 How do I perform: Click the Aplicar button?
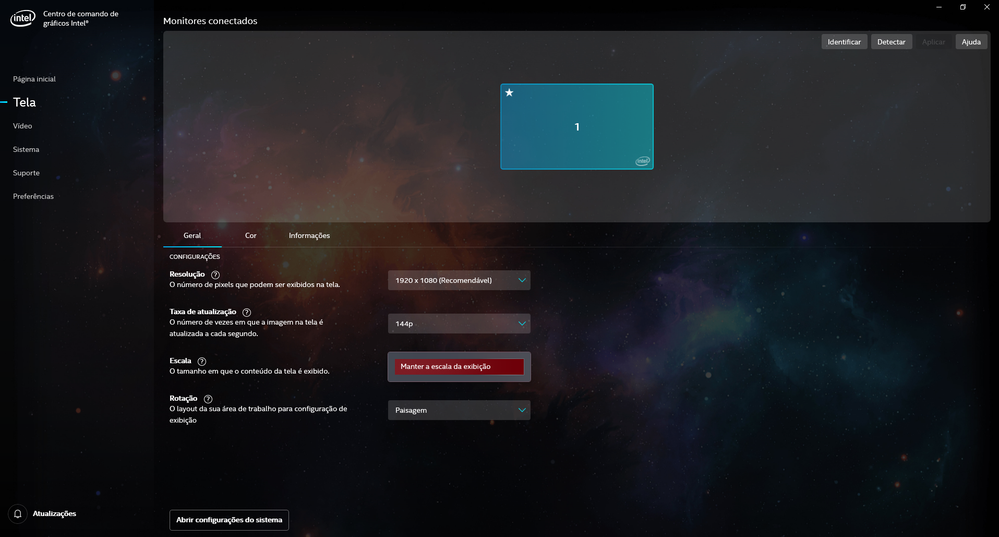click(933, 42)
